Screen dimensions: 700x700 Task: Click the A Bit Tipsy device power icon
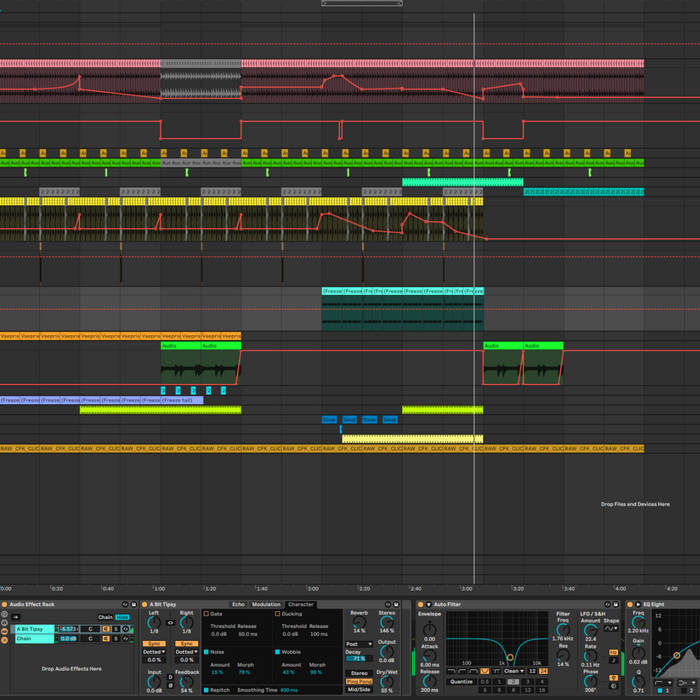coord(145,605)
